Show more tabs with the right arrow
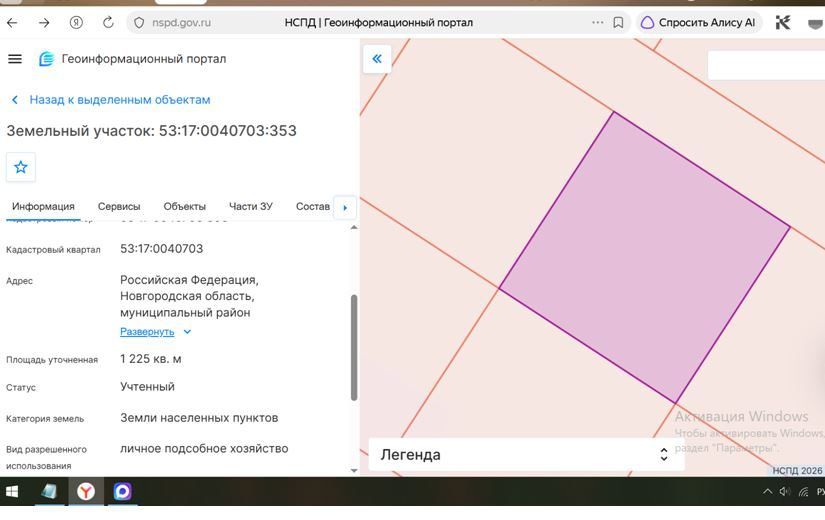This screenshot has width=825, height=520. tap(345, 207)
